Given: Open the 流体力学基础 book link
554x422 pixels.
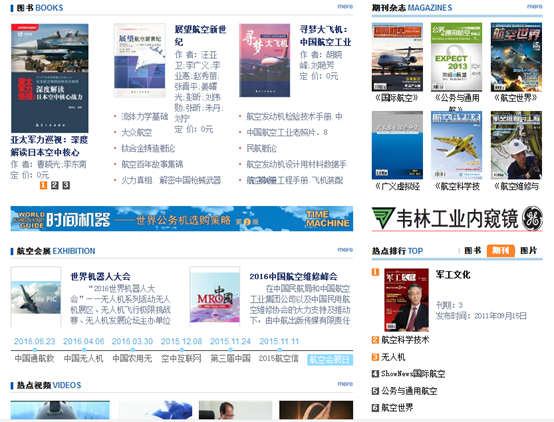Looking at the screenshot, I should pyautogui.click(x=145, y=117).
